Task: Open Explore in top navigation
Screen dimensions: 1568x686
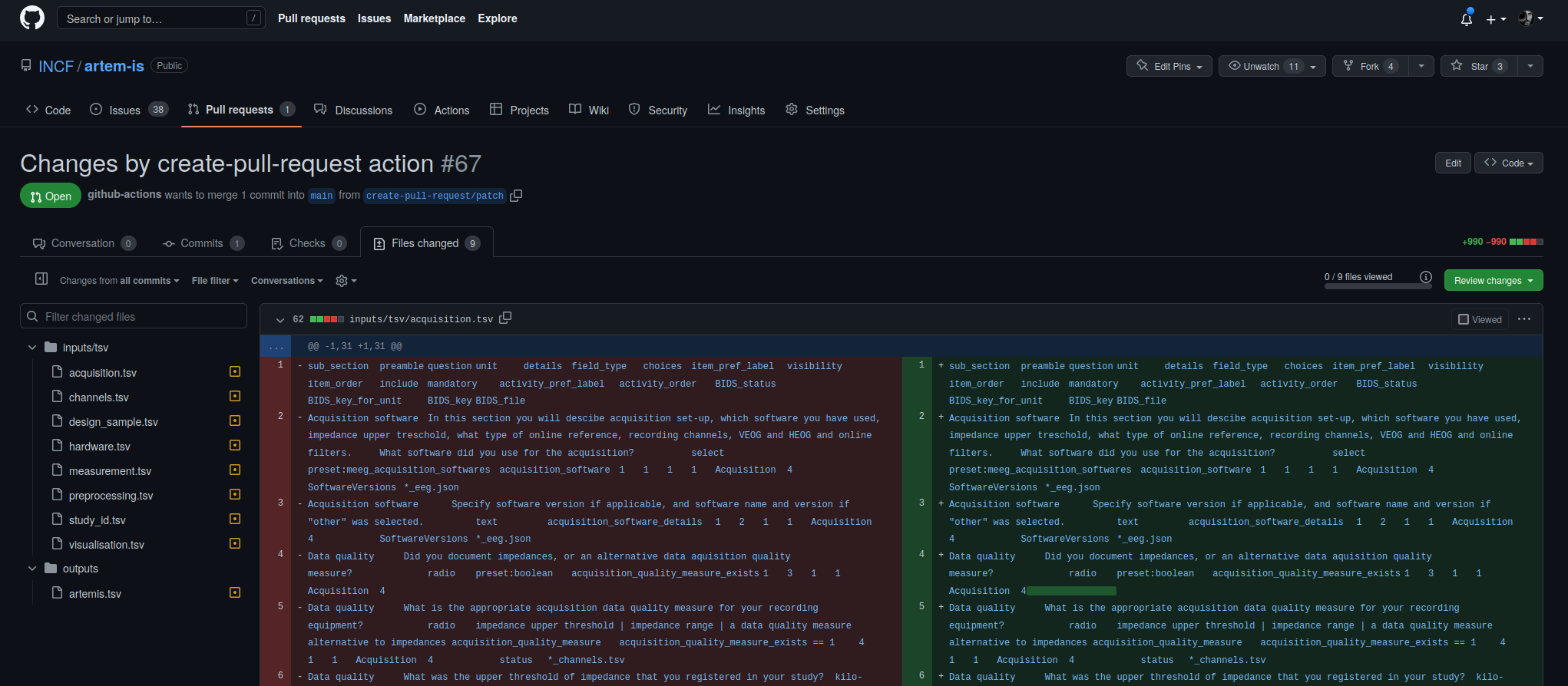Action: click(498, 18)
